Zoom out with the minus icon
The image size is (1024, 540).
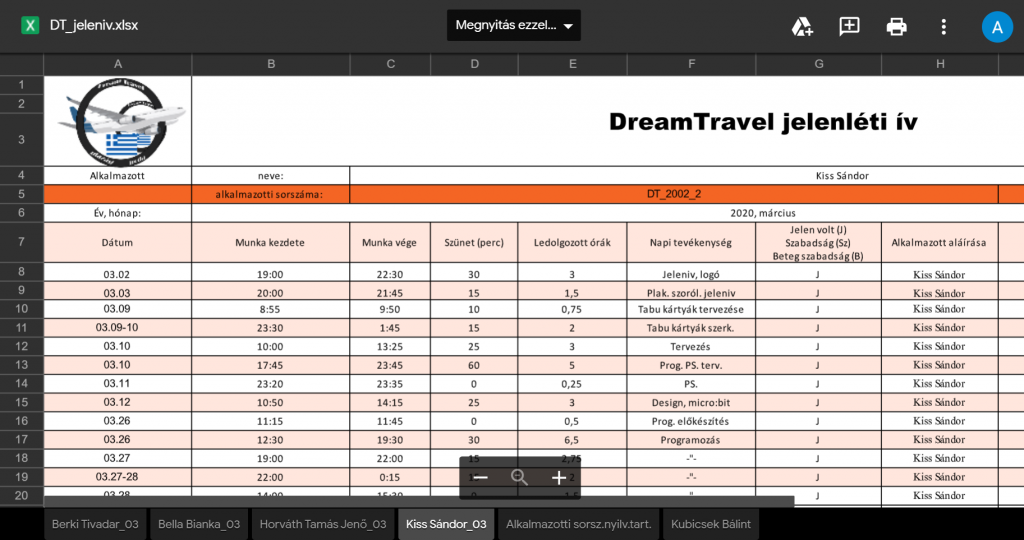pos(481,478)
